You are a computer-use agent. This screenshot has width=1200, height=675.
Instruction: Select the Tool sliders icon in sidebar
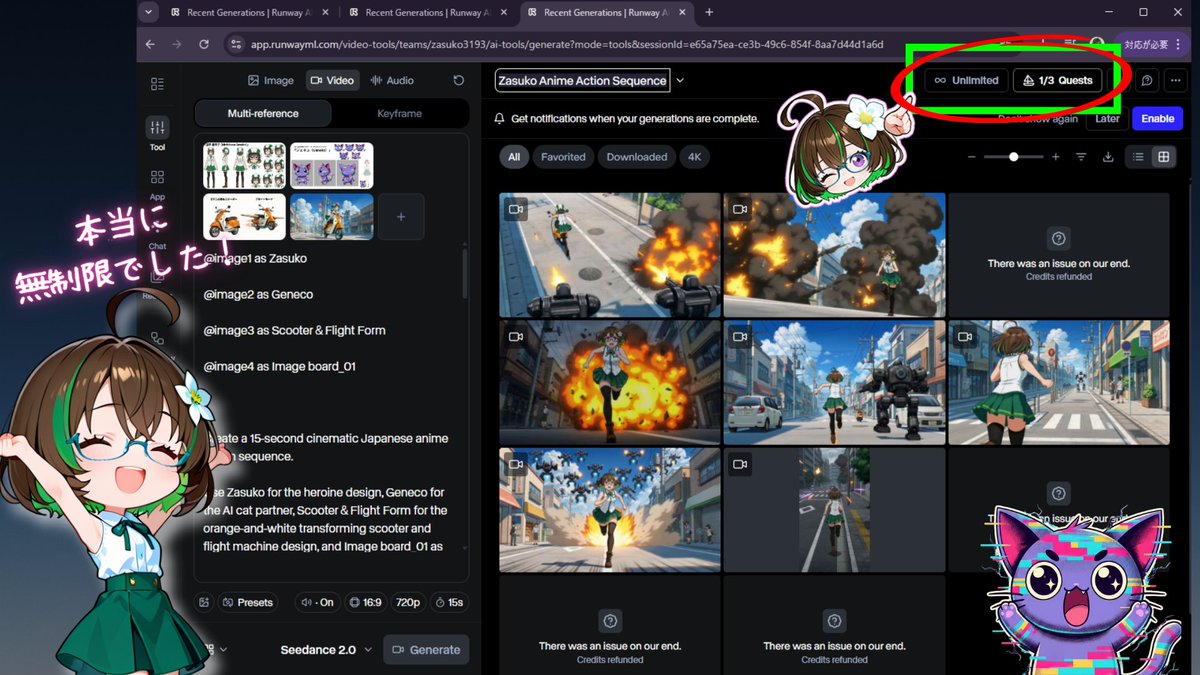[157, 128]
